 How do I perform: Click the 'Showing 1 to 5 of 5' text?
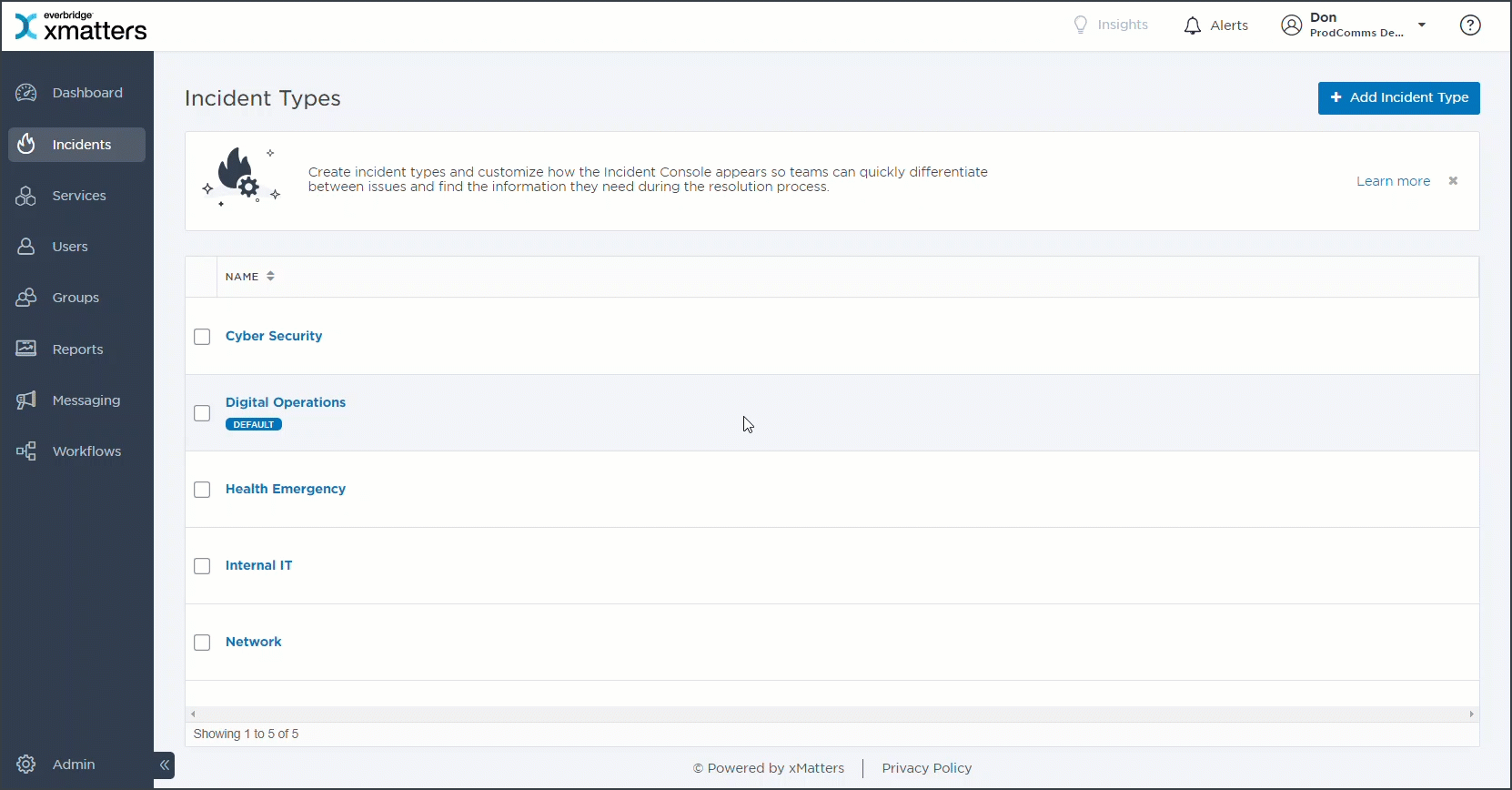tap(246, 734)
